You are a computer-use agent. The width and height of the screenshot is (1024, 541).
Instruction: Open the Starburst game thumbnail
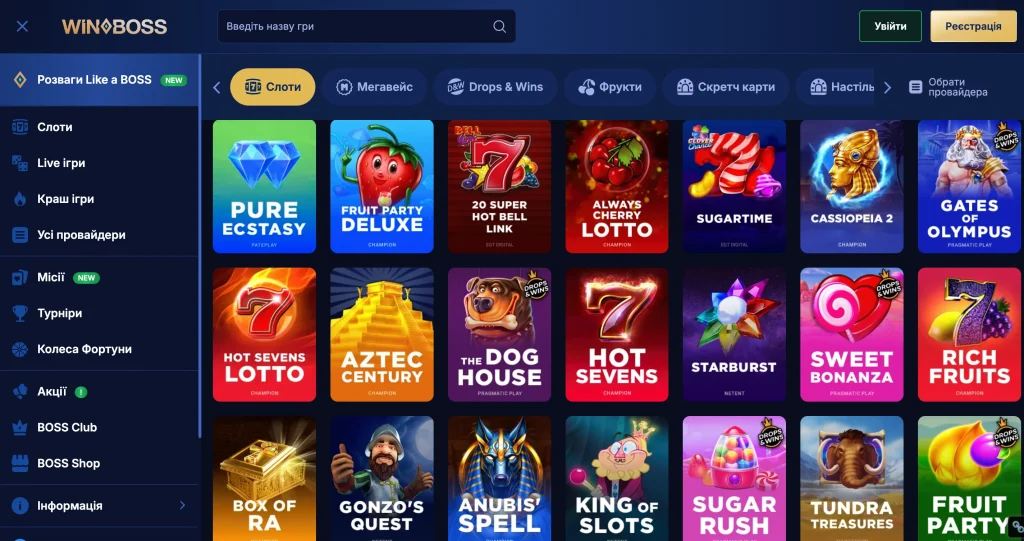pyautogui.click(x=734, y=335)
